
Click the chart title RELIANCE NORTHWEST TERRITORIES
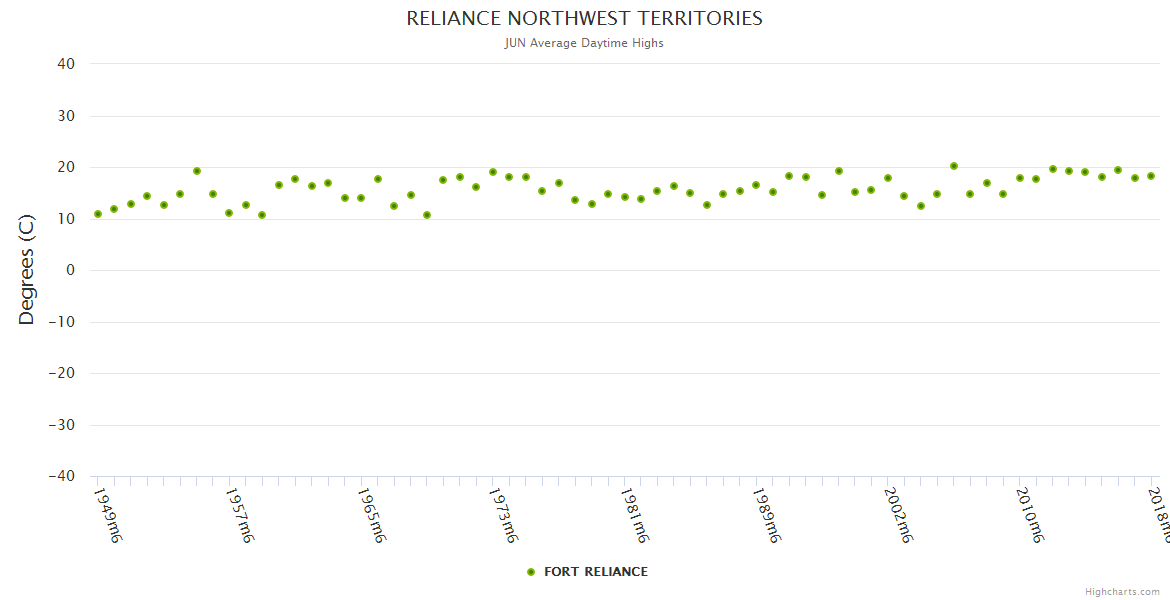point(584,18)
